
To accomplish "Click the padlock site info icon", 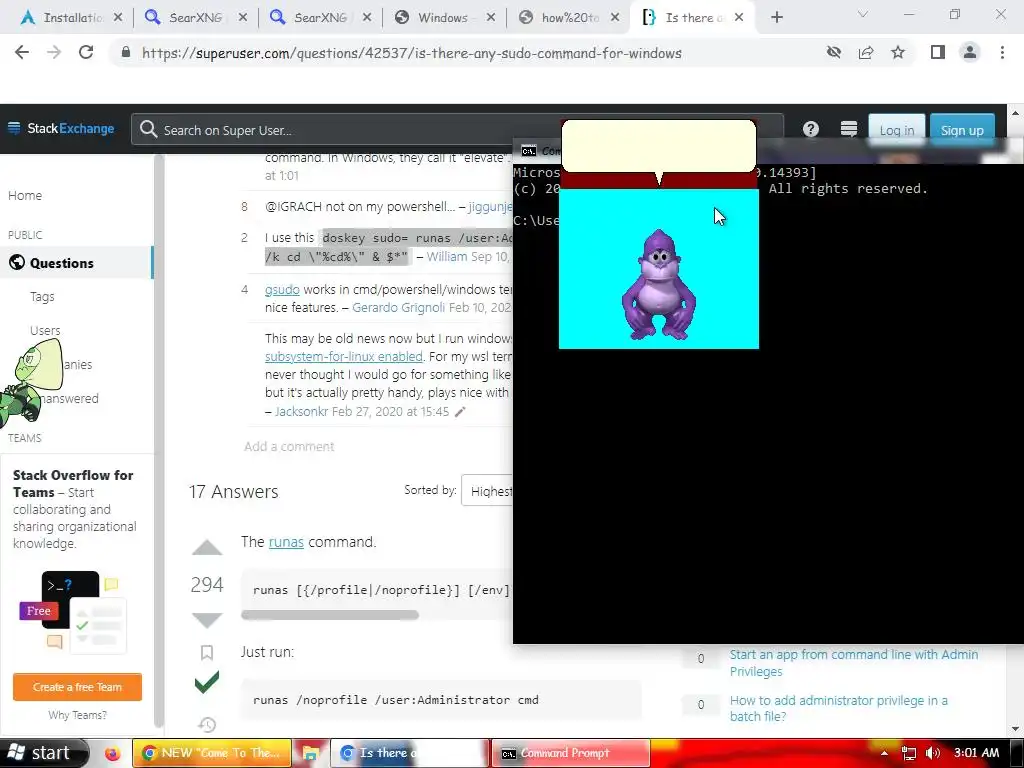I will point(125,52).
